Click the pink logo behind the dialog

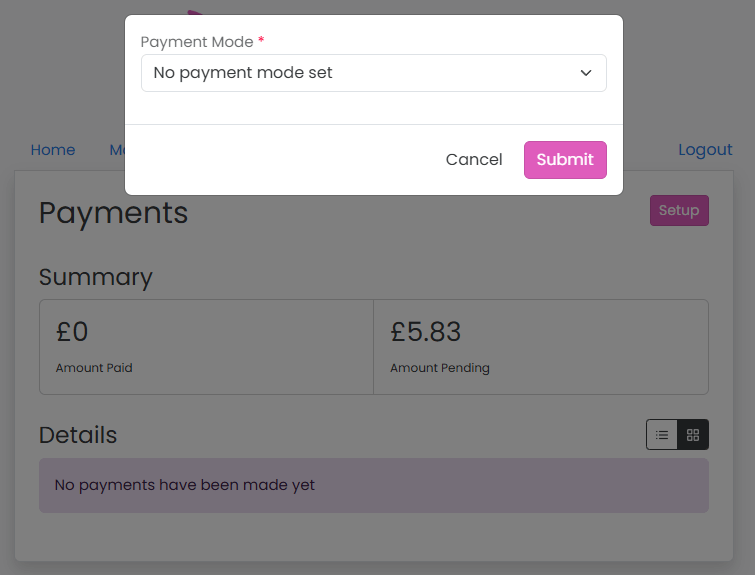click(x=195, y=13)
